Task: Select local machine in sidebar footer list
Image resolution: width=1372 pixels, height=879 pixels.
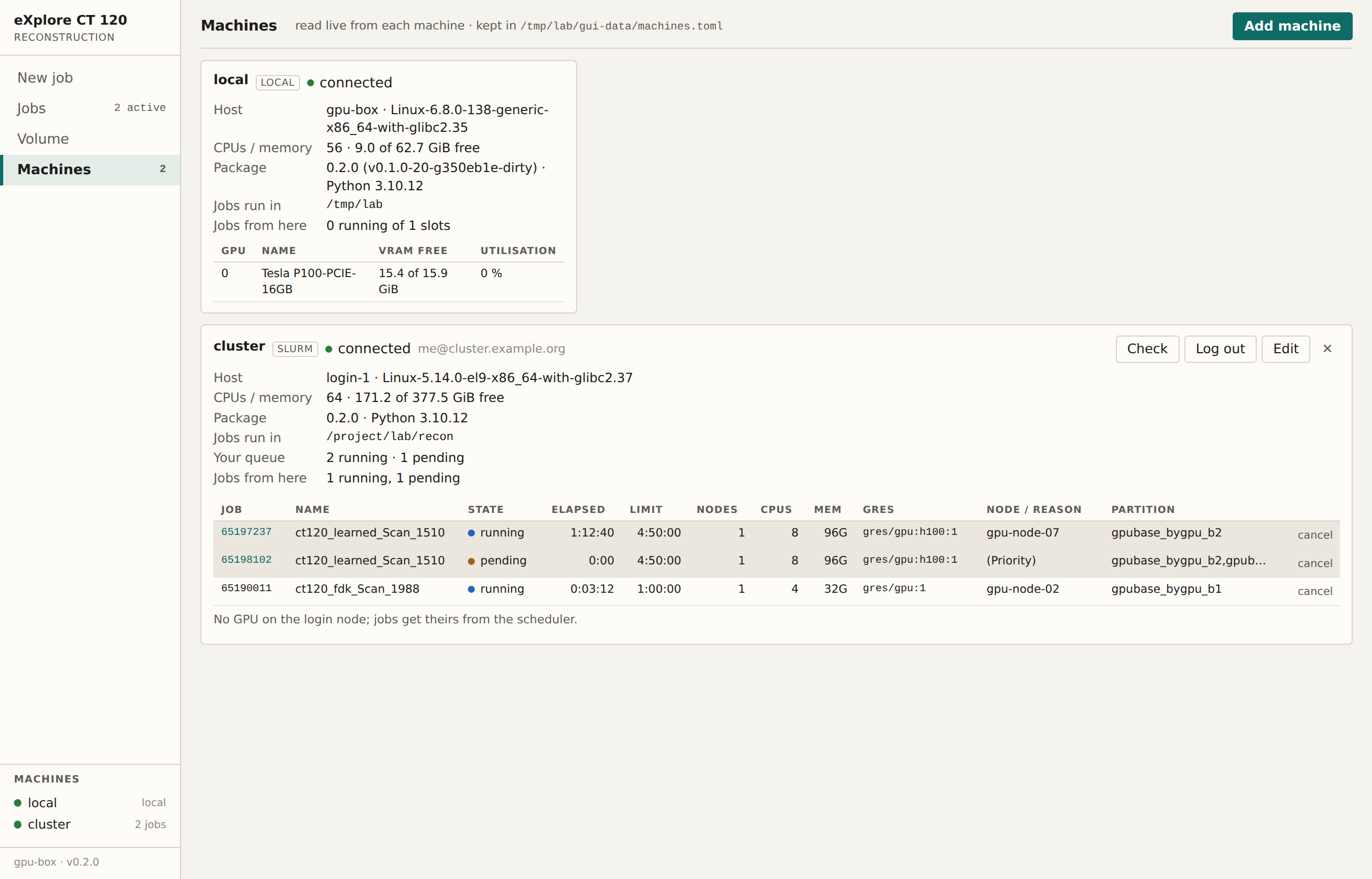Action: click(90, 802)
